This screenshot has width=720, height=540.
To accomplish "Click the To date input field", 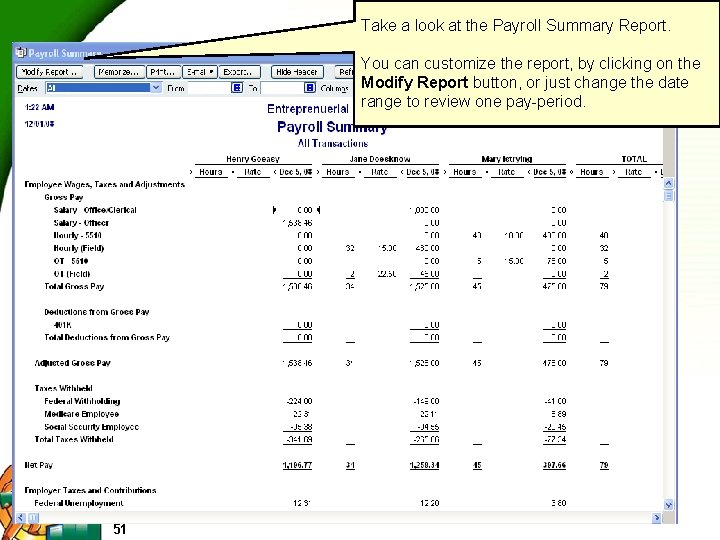I will click(282, 88).
